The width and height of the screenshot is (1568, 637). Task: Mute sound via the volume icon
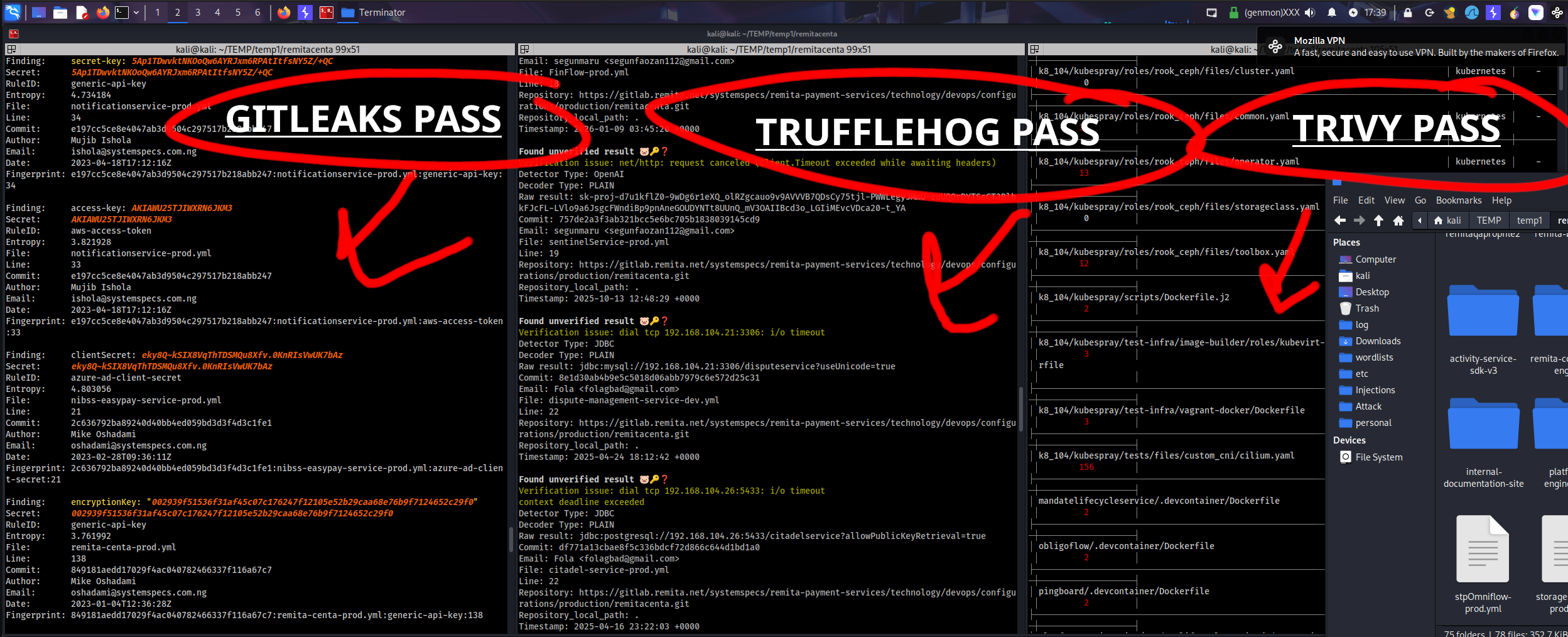pos(1310,12)
